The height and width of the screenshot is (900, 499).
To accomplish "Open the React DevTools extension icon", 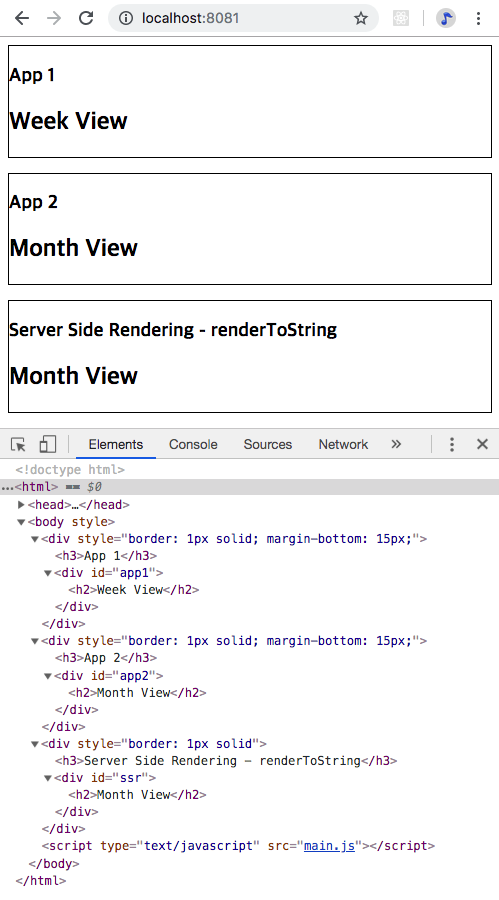I will click(x=401, y=18).
